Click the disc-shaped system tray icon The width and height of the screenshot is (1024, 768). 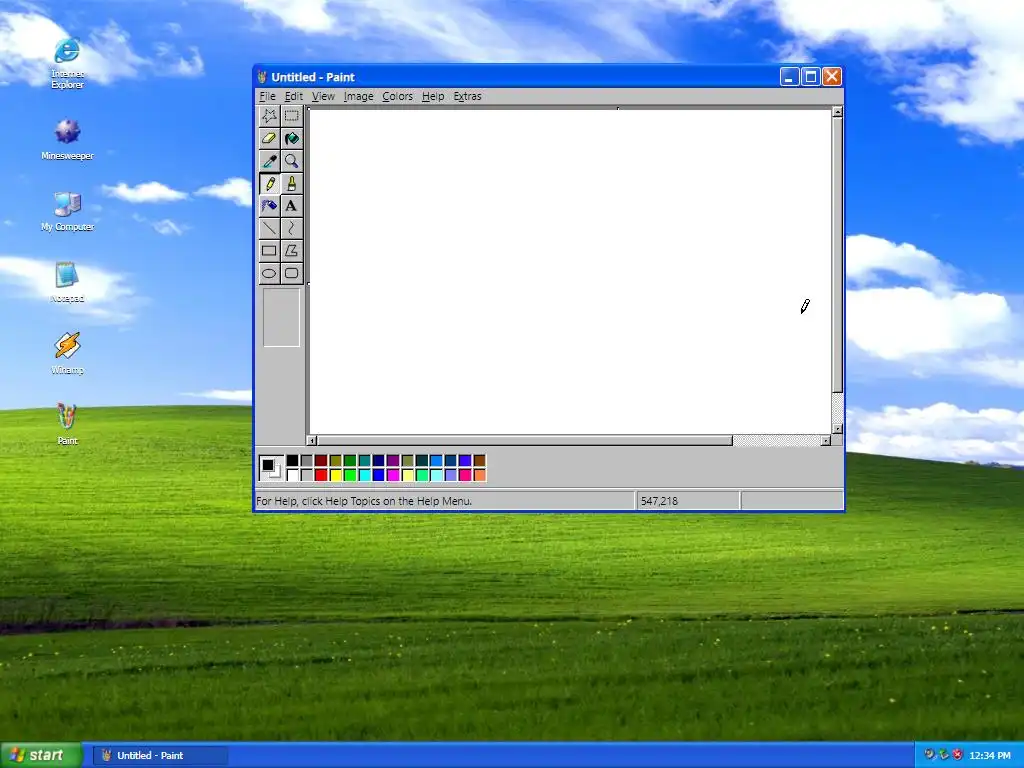[x=929, y=754]
